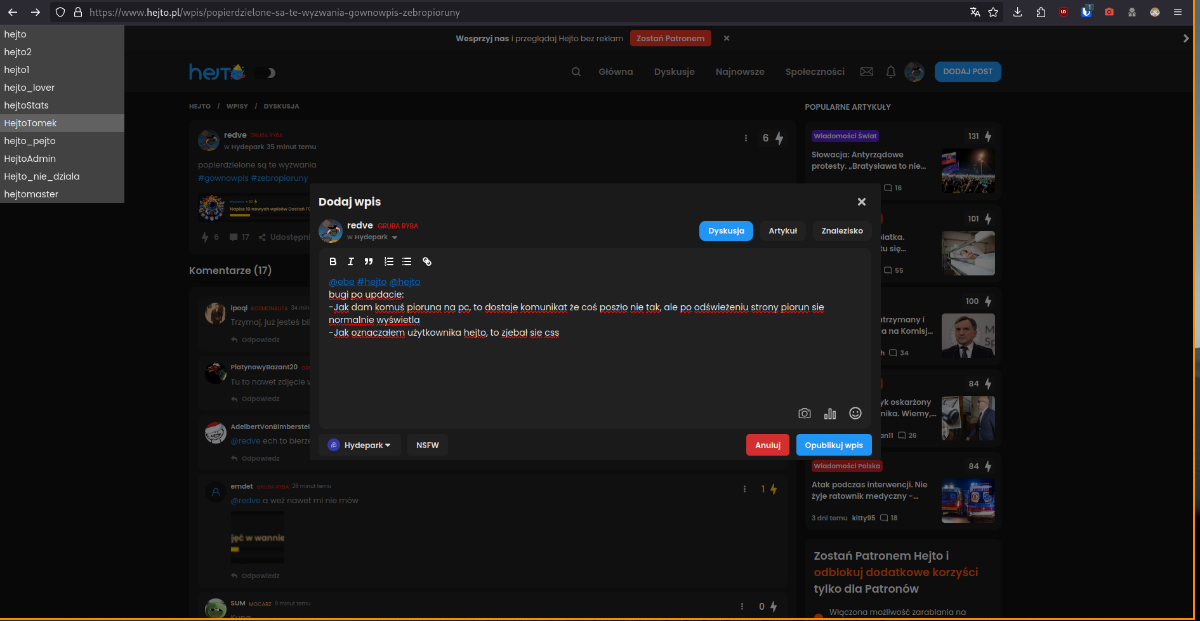
Task: Insert a hyperlink with the link icon
Action: (x=427, y=261)
